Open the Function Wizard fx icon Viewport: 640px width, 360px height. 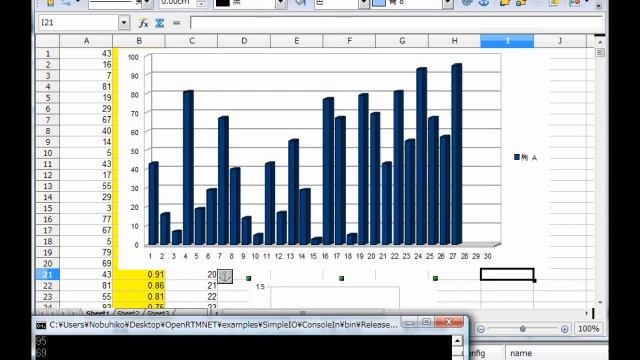coord(143,23)
